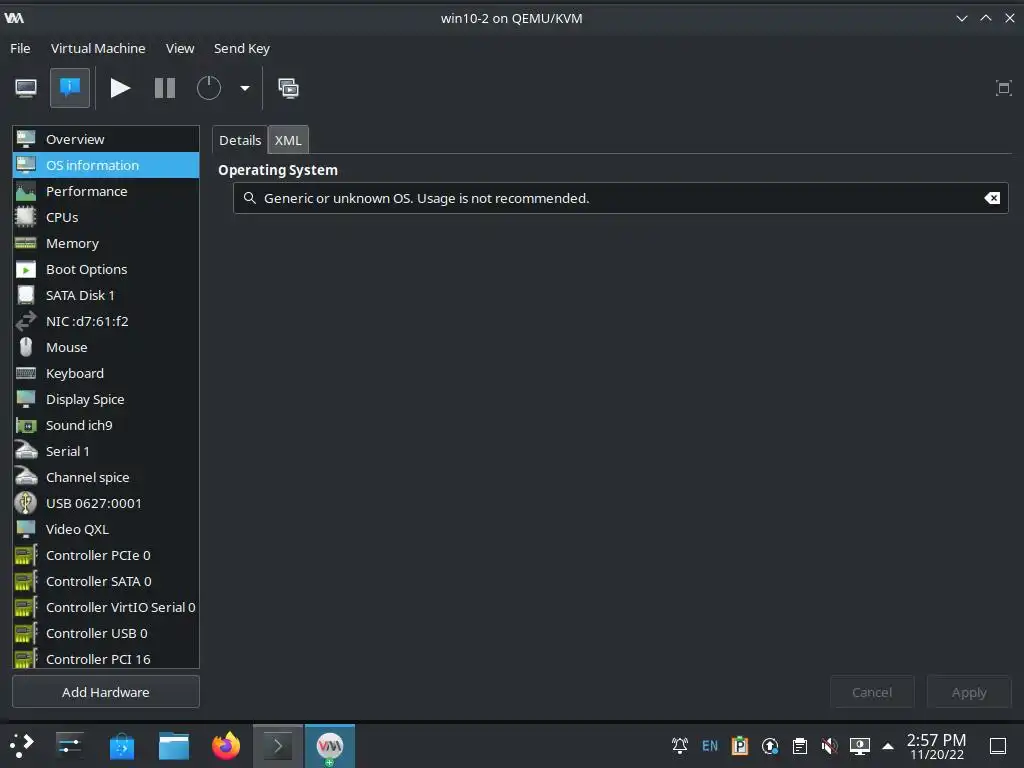The height and width of the screenshot is (768, 1024).
Task: Show the graphical console view
Action: (26, 88)
